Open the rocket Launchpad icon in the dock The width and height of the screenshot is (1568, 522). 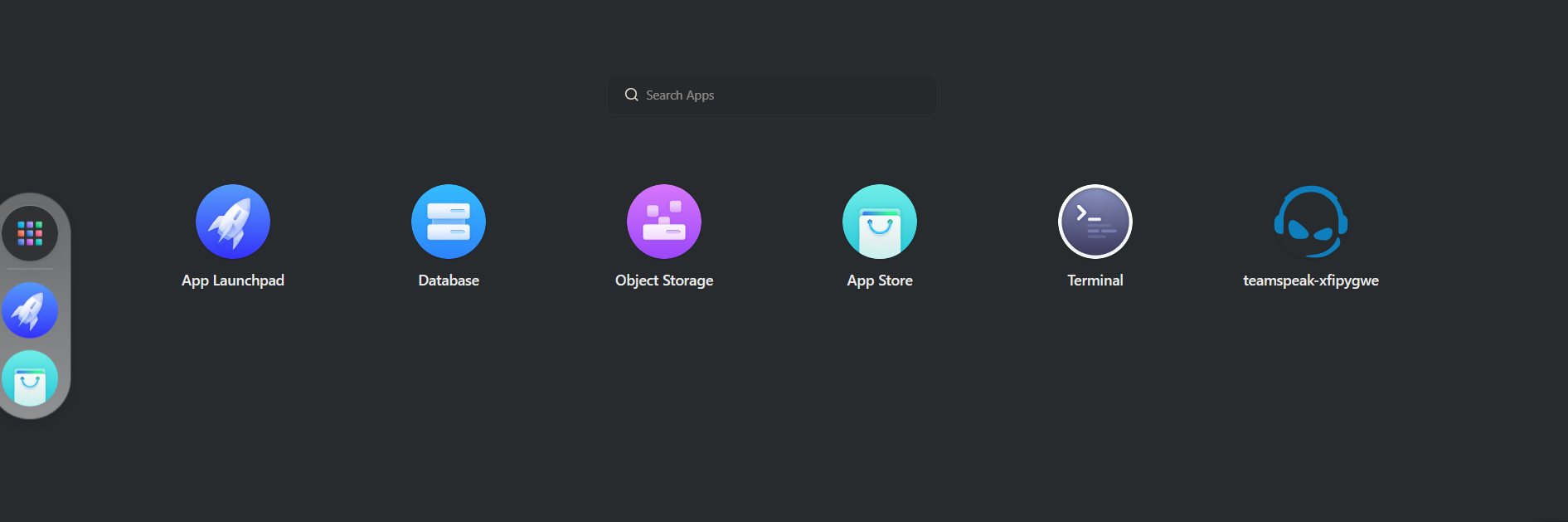[30, 310]
